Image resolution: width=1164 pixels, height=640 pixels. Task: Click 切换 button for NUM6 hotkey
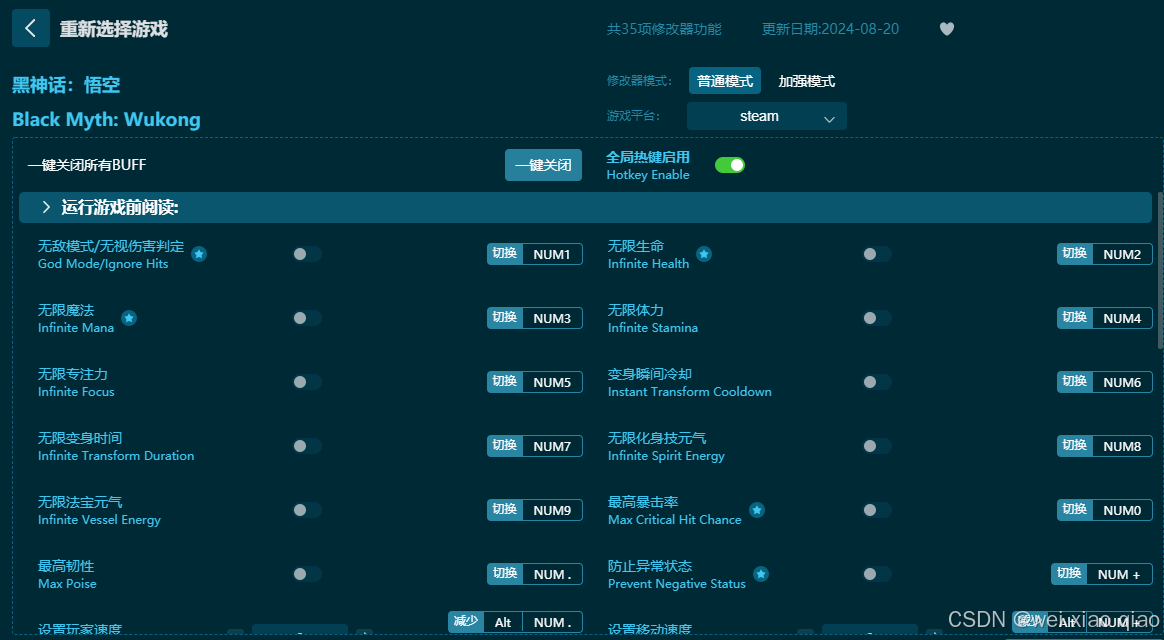click(x=1075, y=382)
